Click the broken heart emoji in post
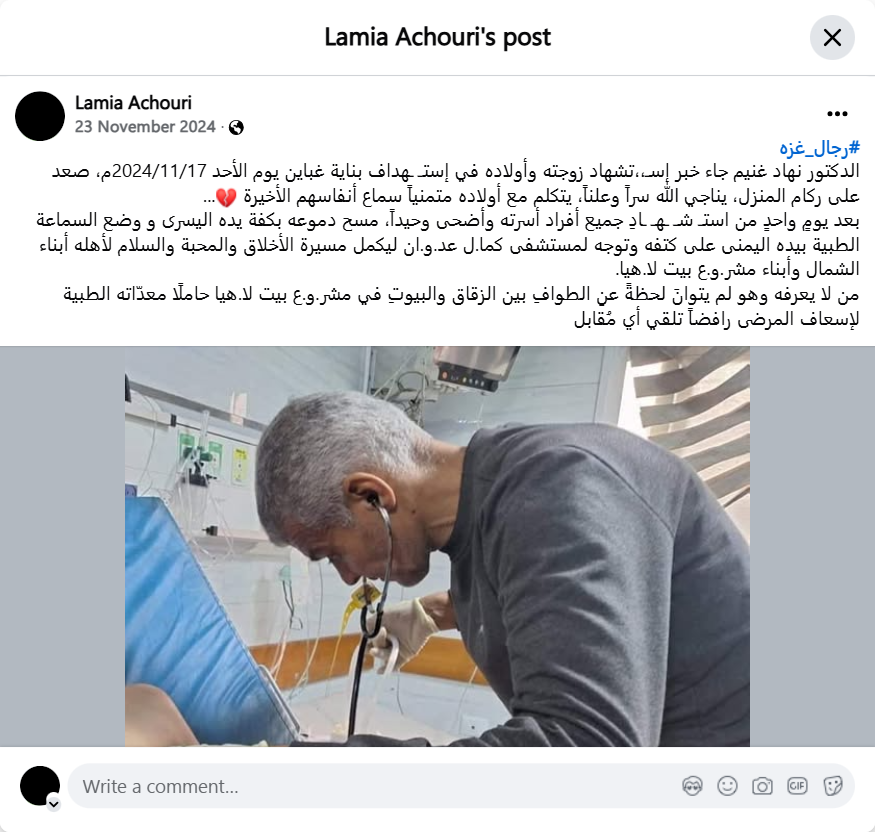 point(227,197)
